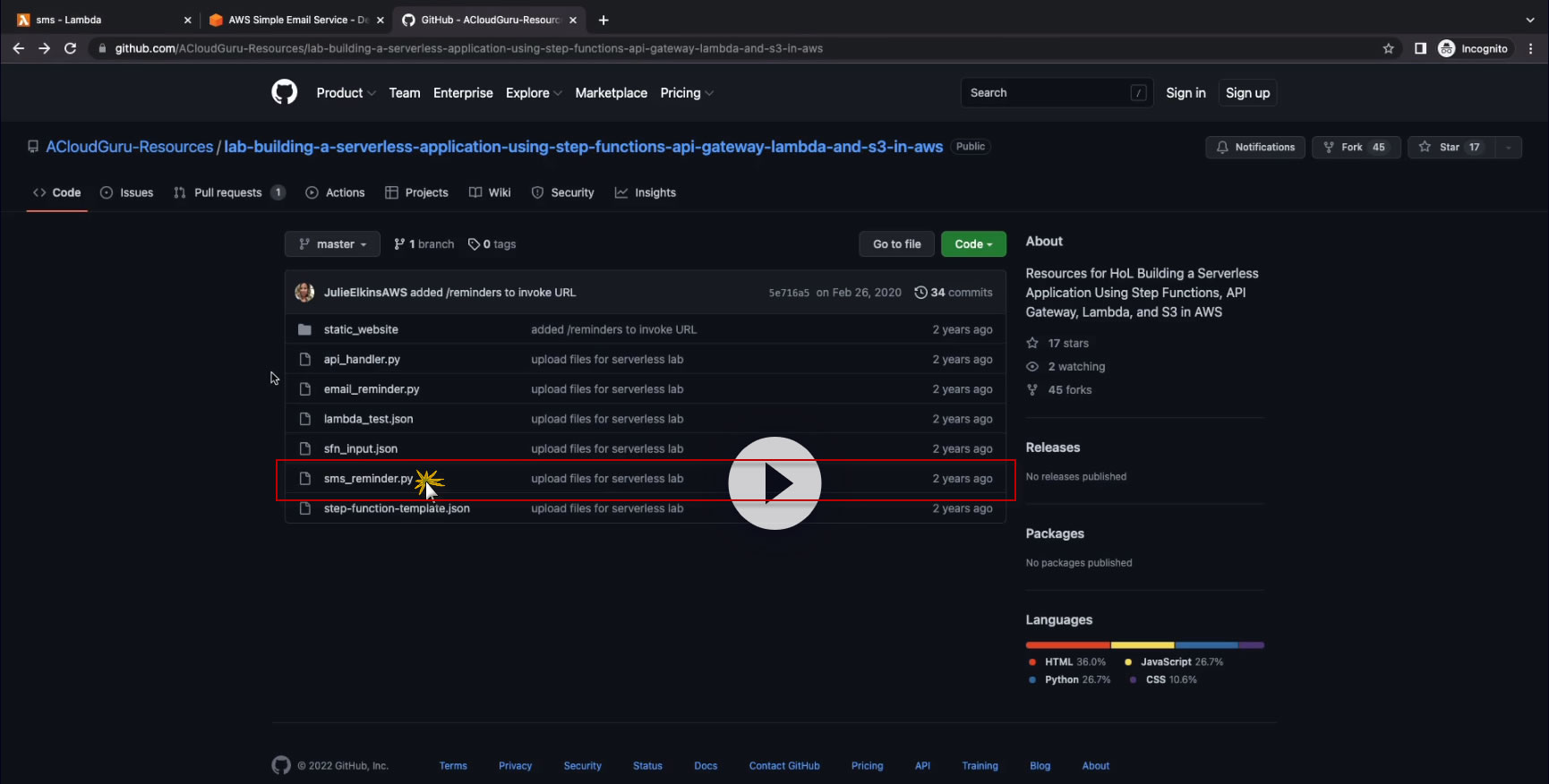Click the static_website folder icon
Viewport: 1549px width, 784px height.
304,329
